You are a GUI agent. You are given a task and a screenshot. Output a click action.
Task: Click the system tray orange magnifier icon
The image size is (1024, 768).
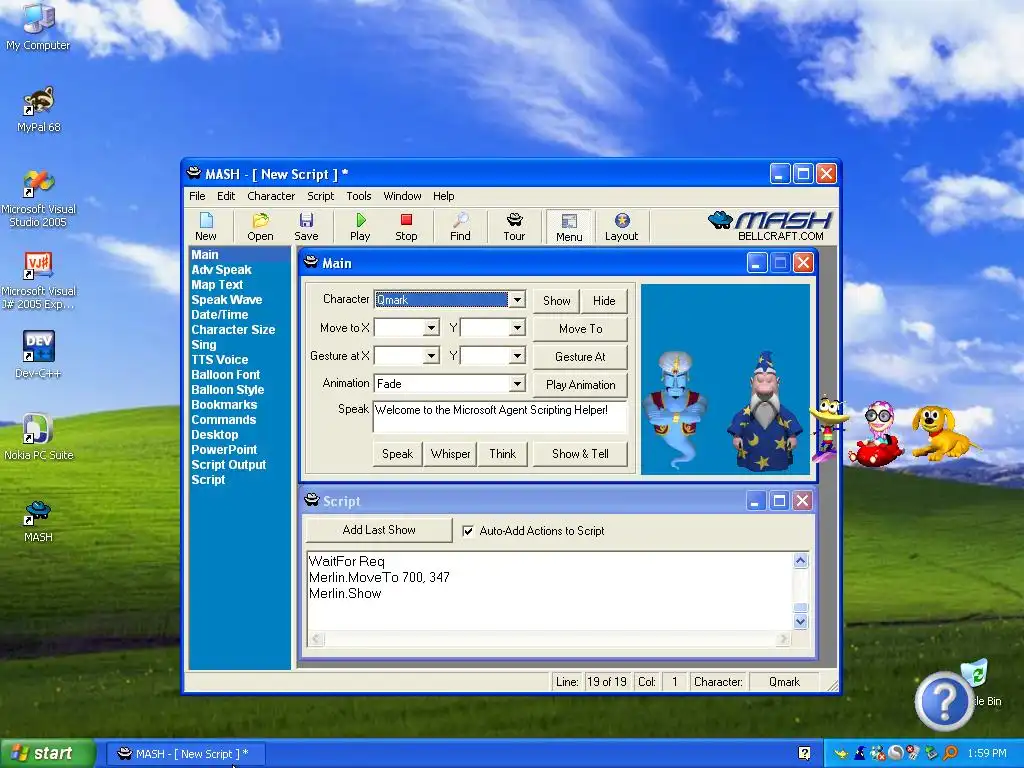[950, 753]
